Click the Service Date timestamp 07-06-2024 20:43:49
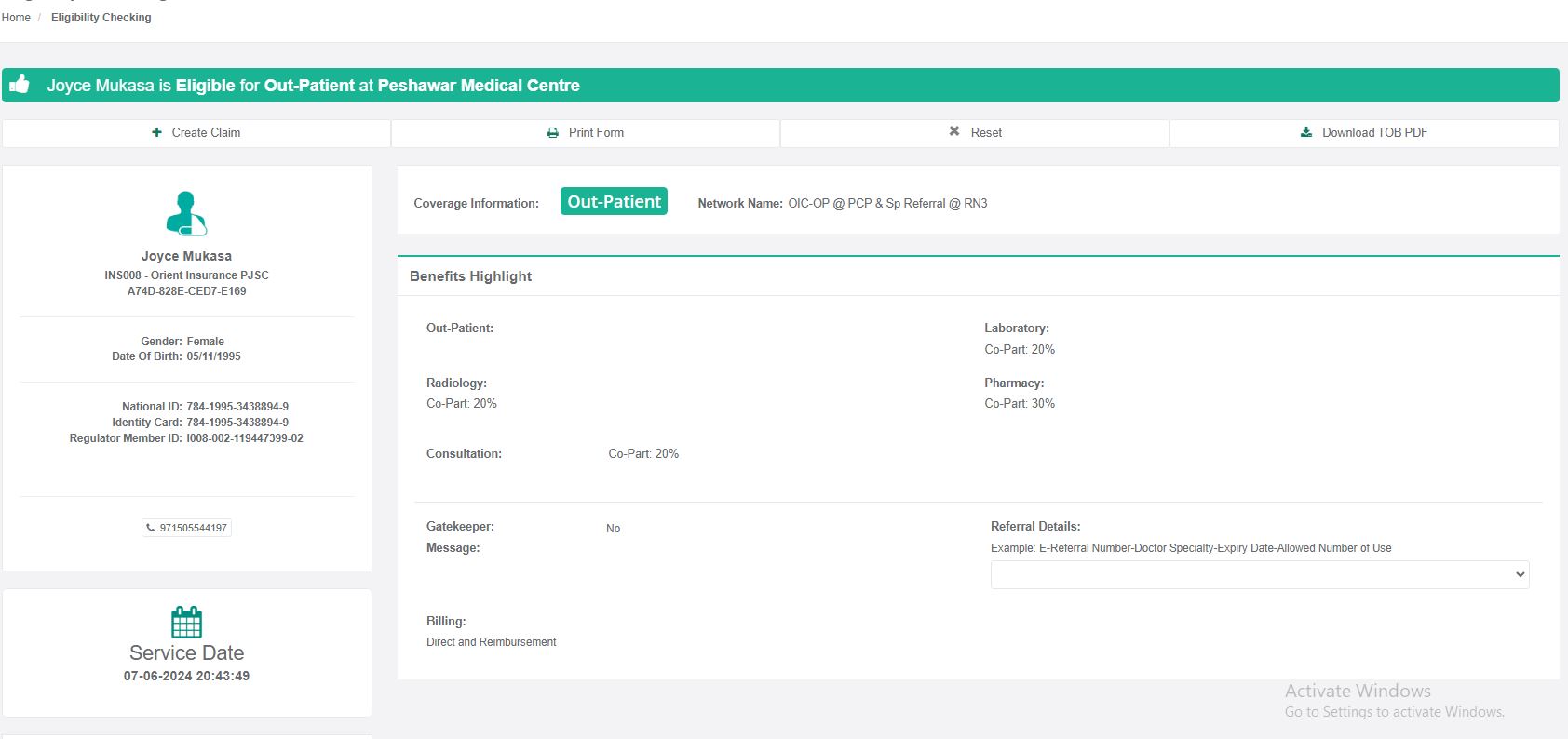The width and height of the screenshot is (1568, 739). 186,677
